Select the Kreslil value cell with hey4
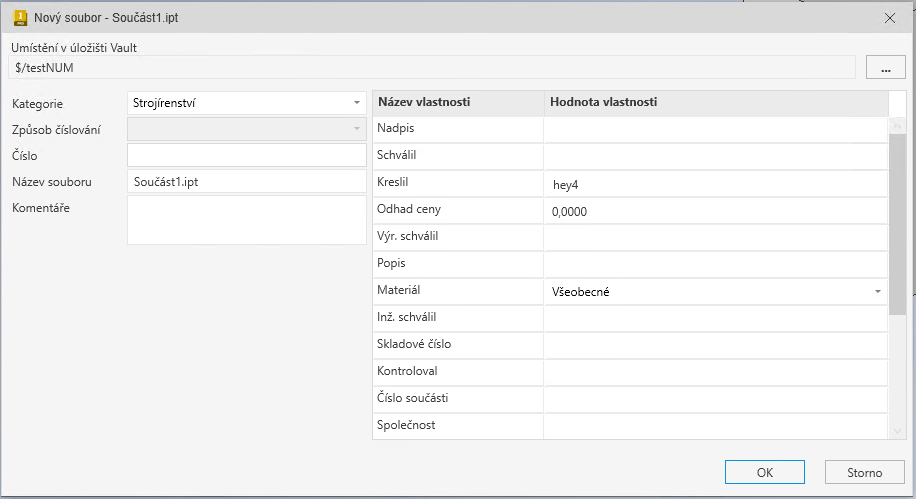The image size is (916, 499). point(715,184)
